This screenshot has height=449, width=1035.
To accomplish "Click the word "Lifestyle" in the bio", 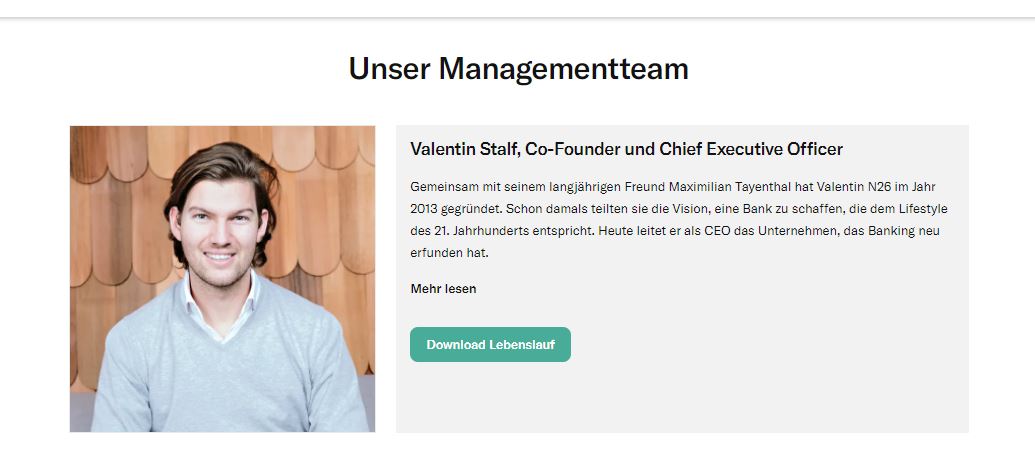I will pos(919,209).
